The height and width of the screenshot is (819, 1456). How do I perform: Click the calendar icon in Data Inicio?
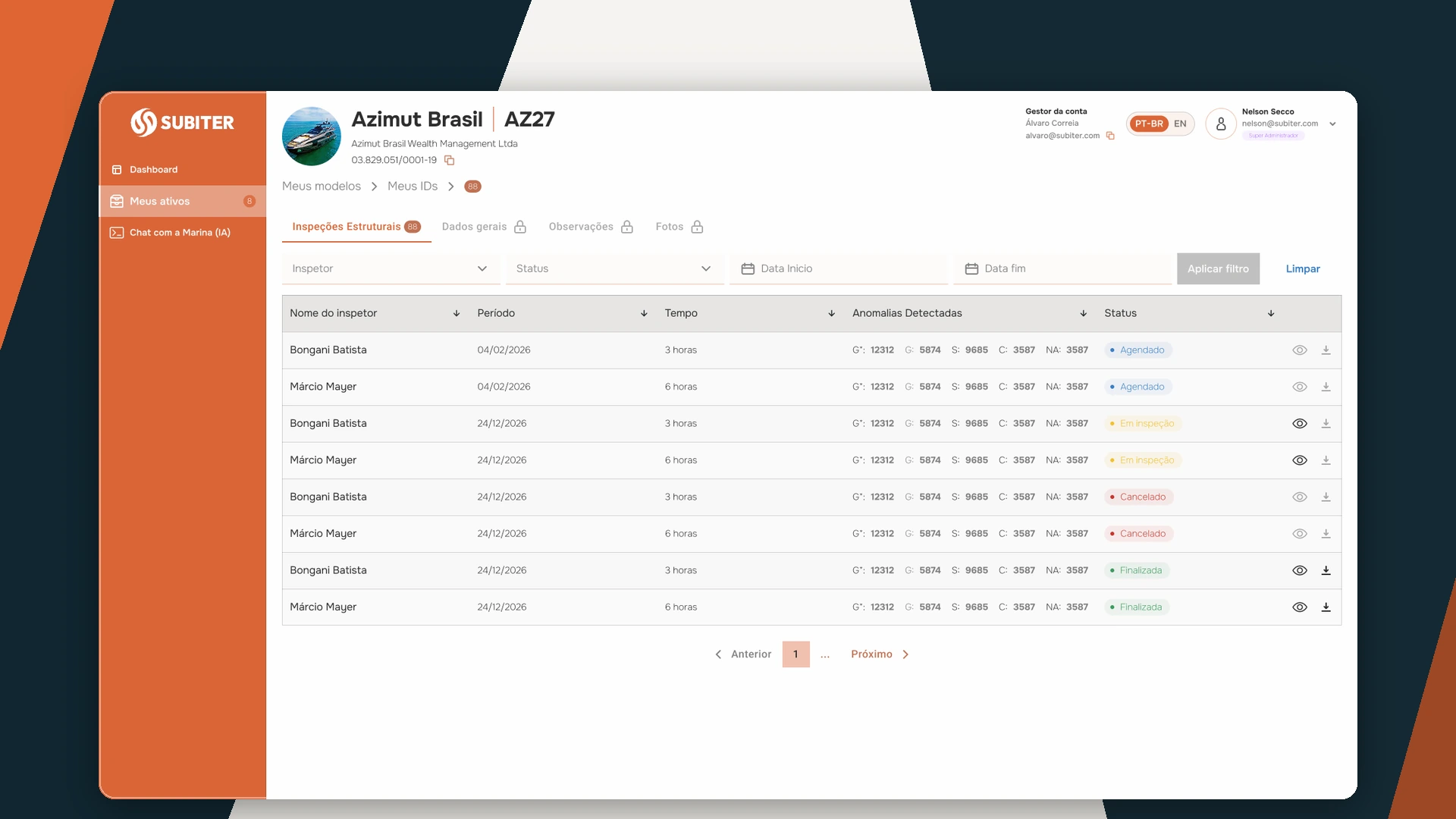click(x=748, y=268)
